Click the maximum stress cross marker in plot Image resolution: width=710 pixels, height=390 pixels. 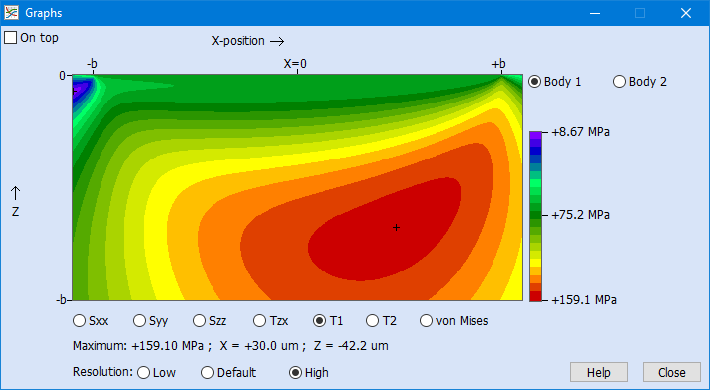tap(396, 227)
